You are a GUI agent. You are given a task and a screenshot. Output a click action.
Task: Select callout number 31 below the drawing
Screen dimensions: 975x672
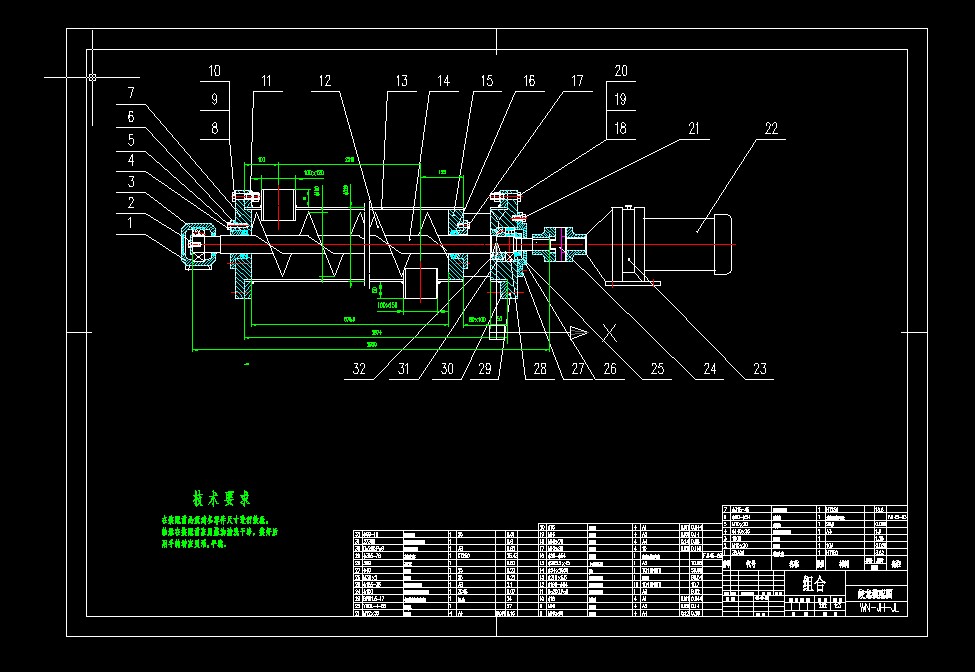pyautogui.click(x=404, y=369)
